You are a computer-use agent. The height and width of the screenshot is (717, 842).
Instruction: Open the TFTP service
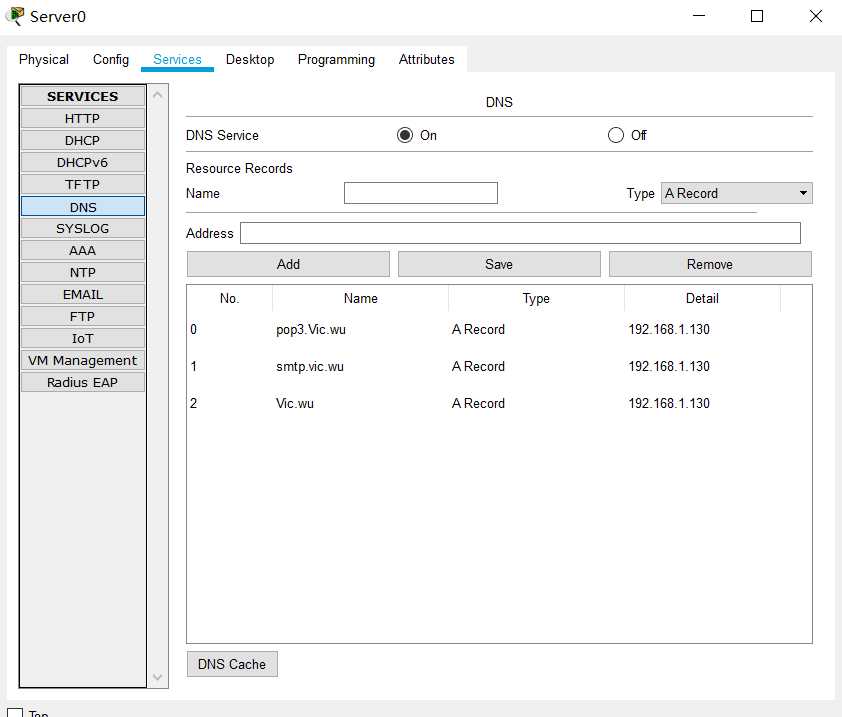(83, 184)
